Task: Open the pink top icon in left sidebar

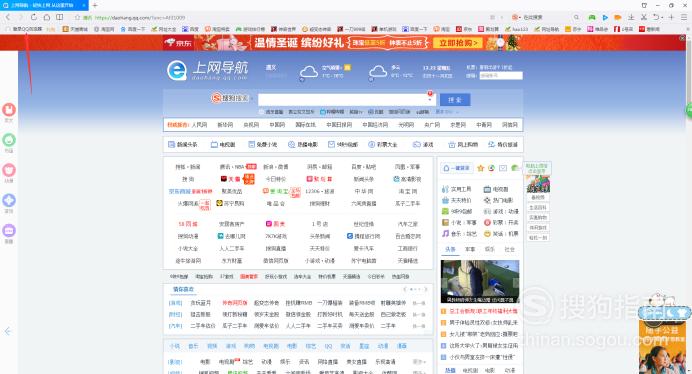Action: 9,110
